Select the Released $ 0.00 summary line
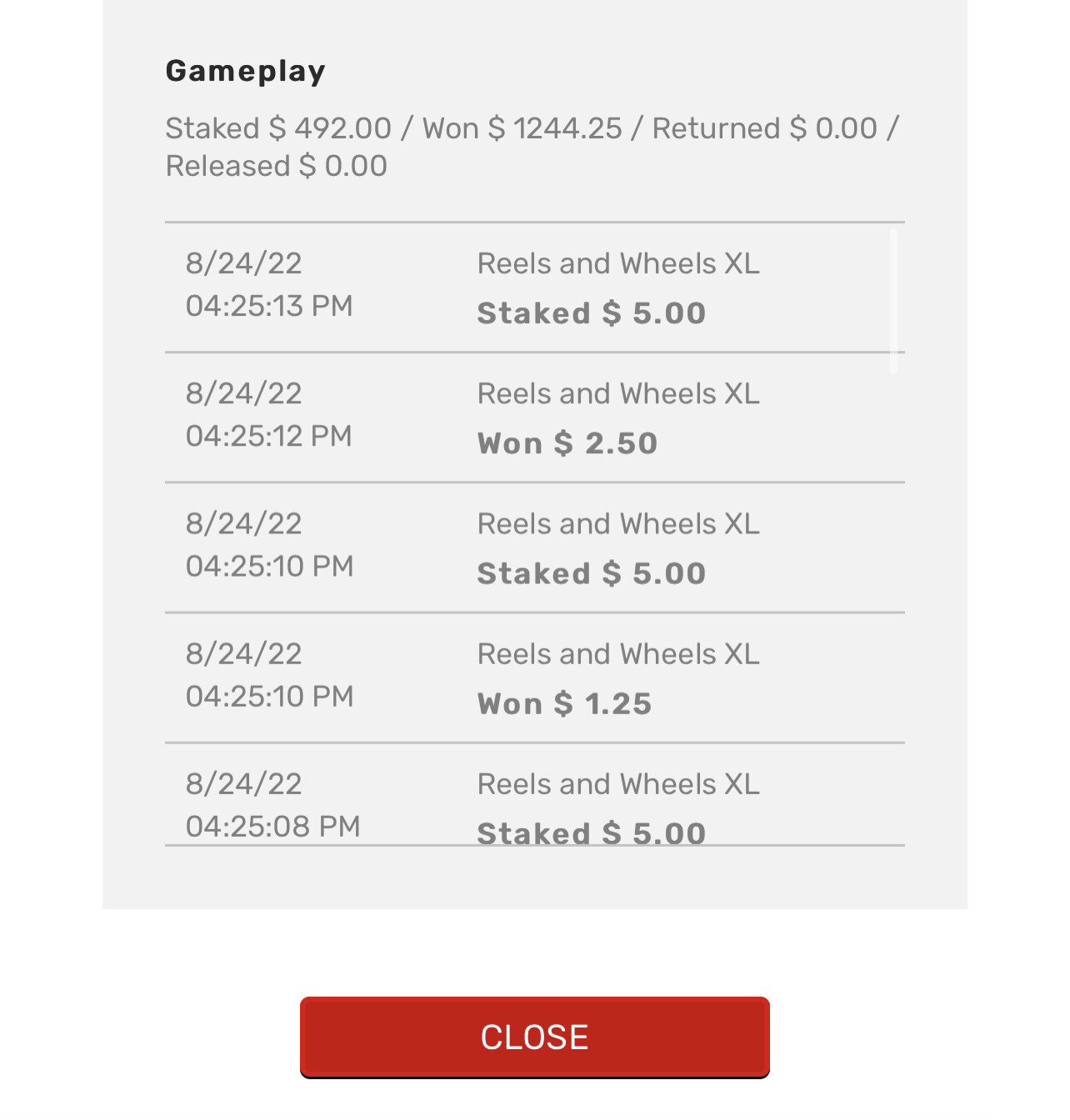 pos(277,166)
